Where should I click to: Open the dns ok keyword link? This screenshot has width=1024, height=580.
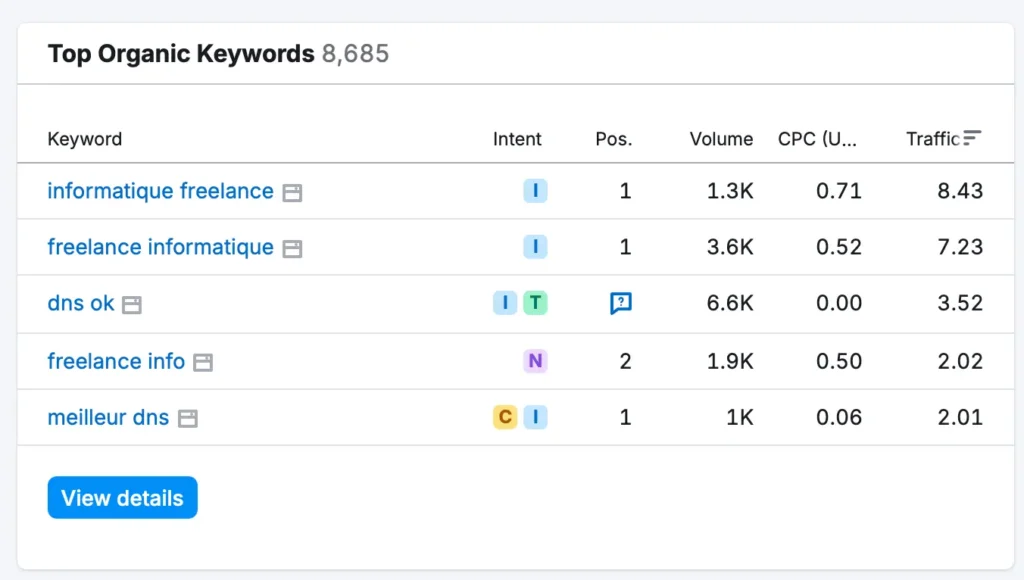[x=81, y=303]
